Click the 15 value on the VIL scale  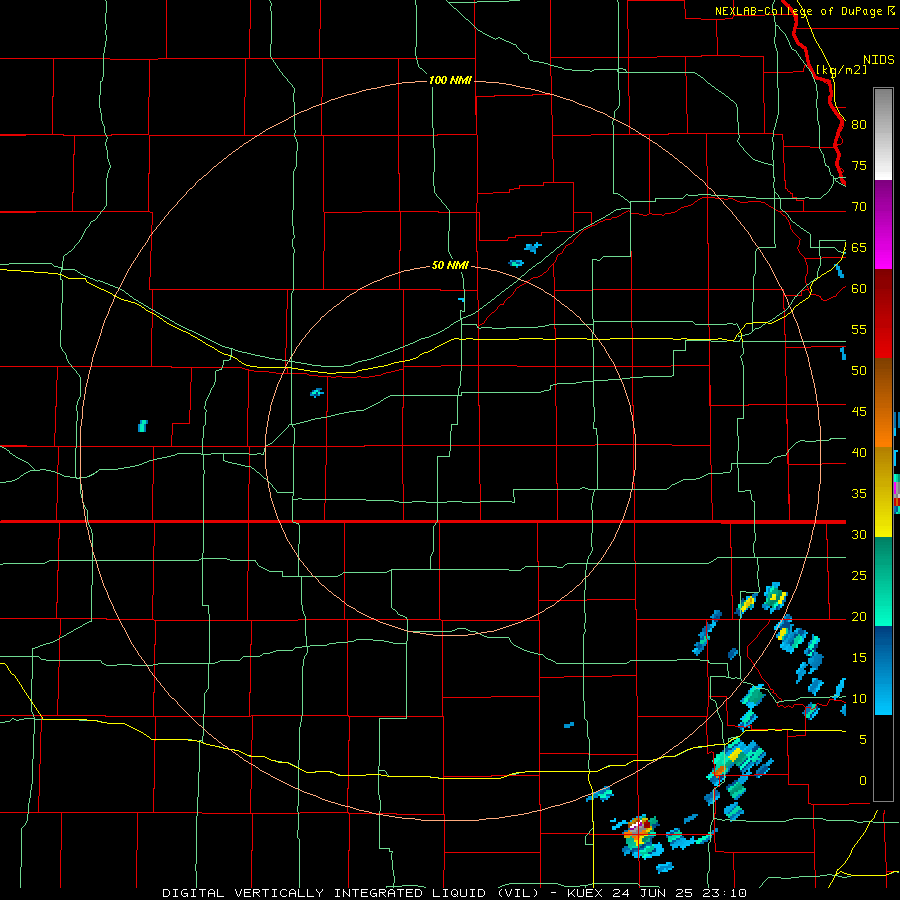(859, 658)
